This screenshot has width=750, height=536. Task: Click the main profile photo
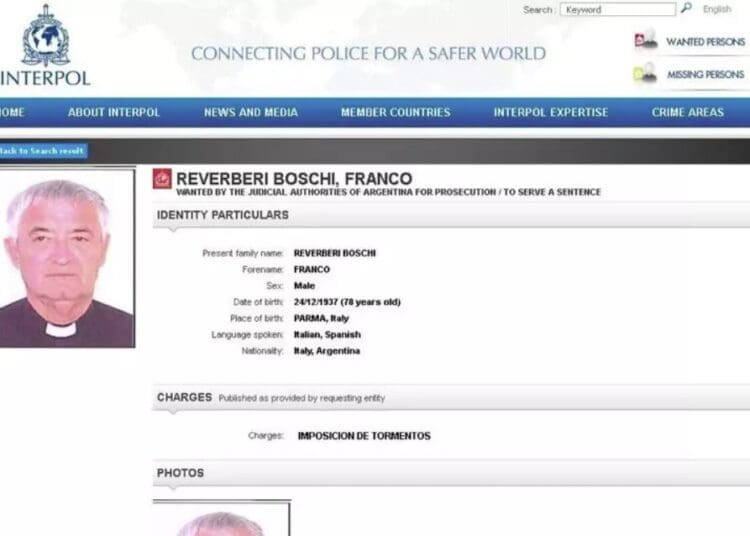pyautogui.click(x=67, y=258)
